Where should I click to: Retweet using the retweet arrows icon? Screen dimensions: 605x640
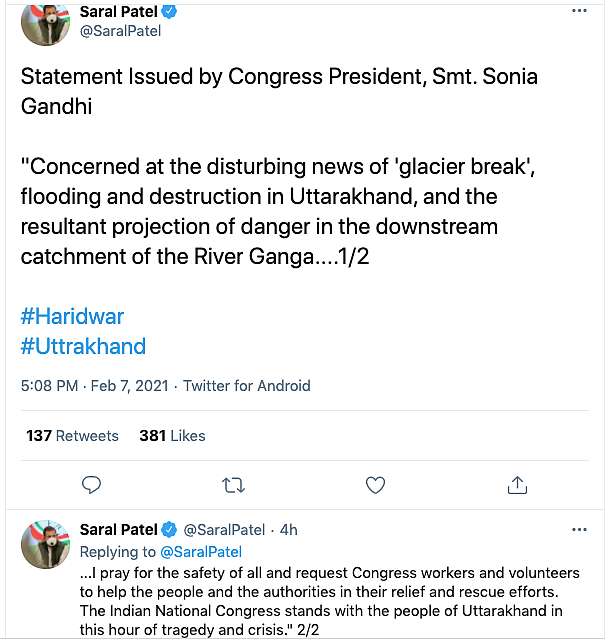pos(233,485)
